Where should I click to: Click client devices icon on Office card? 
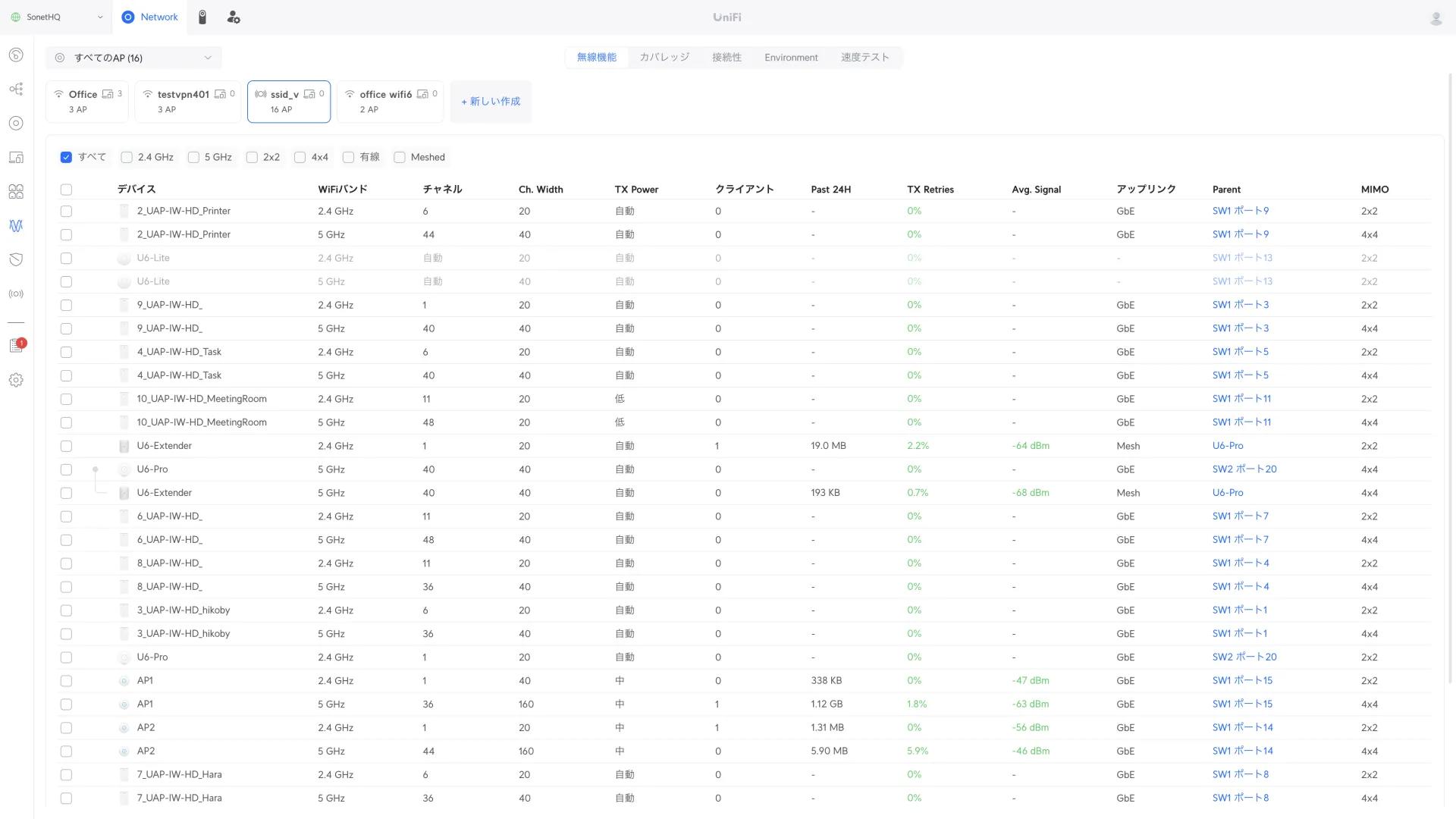coord(108,94)
